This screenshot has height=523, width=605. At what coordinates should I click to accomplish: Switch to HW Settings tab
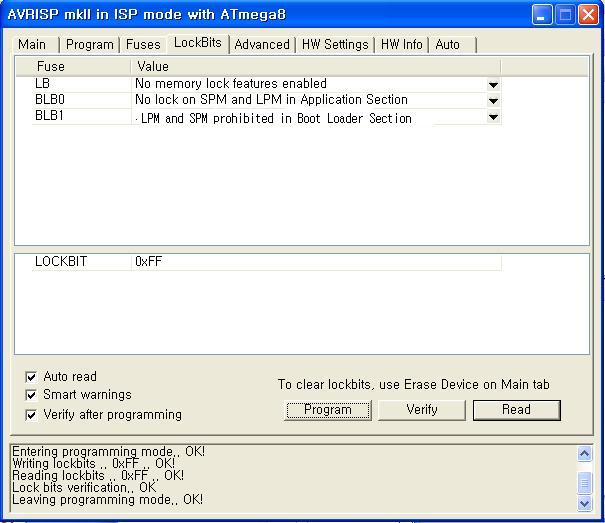(x=335, y=44)
